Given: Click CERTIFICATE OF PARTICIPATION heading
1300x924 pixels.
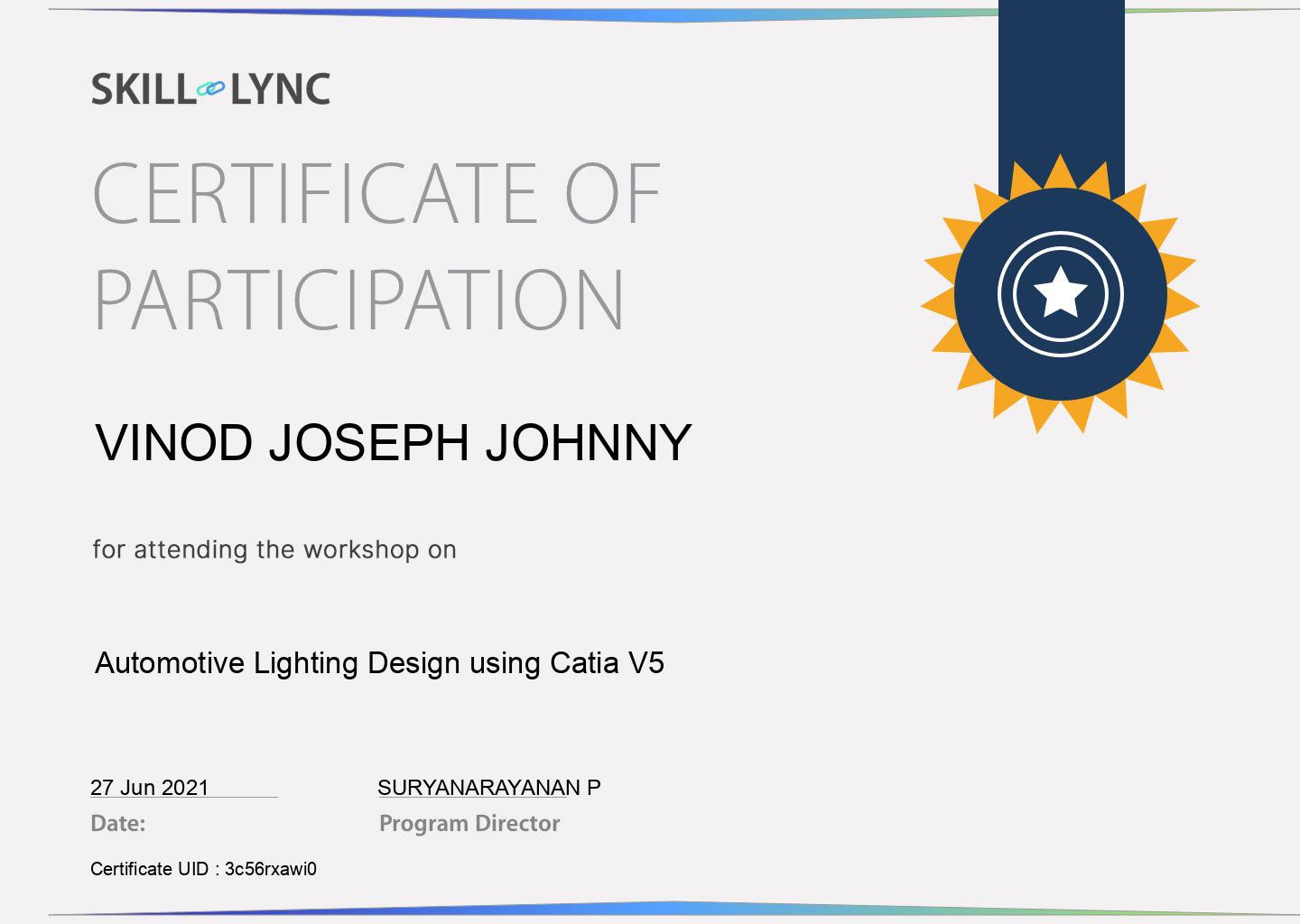Looking at the screenshot, I should (361, 239).
